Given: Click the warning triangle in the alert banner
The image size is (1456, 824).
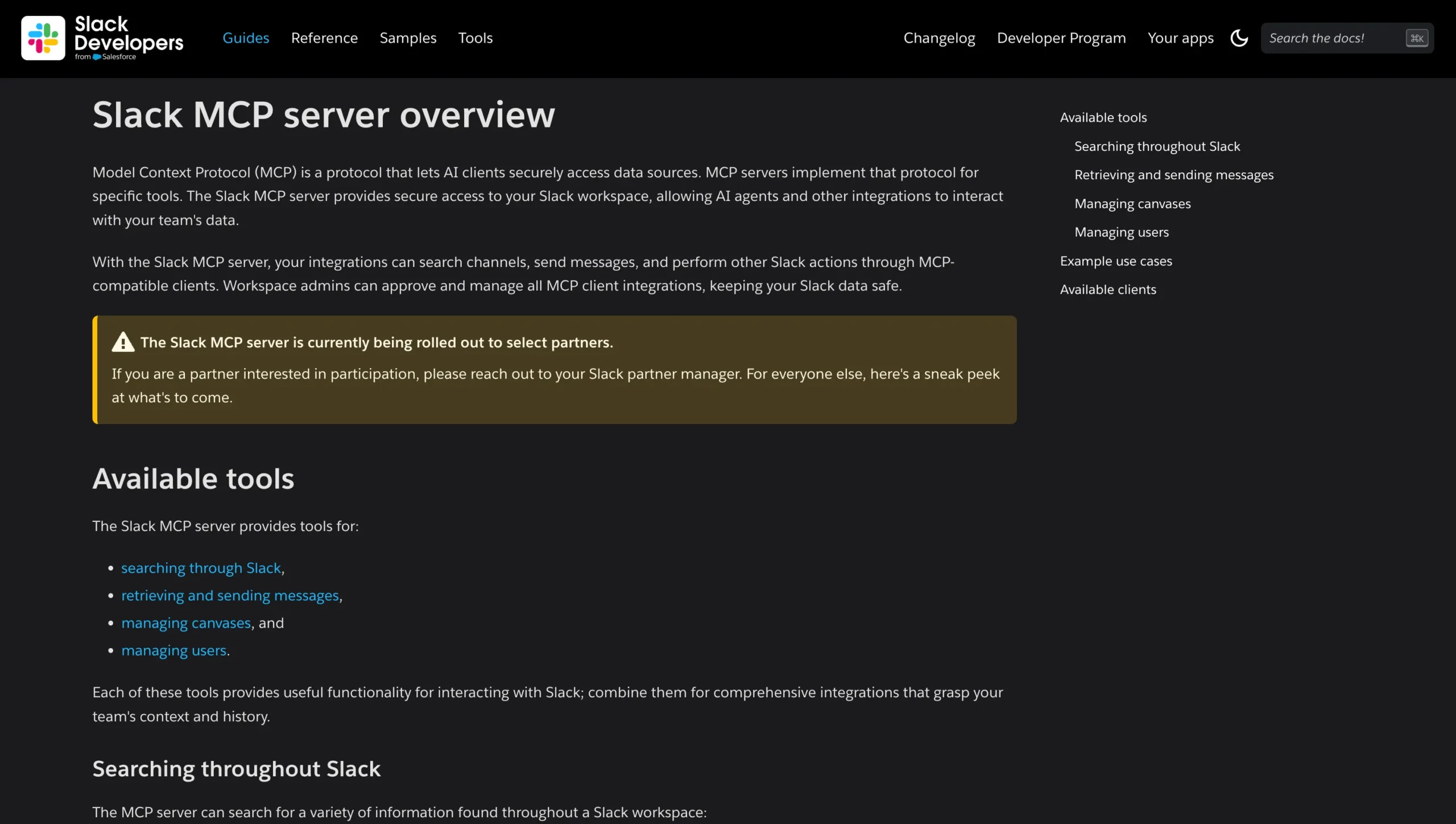Looking at the screenshot, I should pyautogui.click(x=123, y=342).
